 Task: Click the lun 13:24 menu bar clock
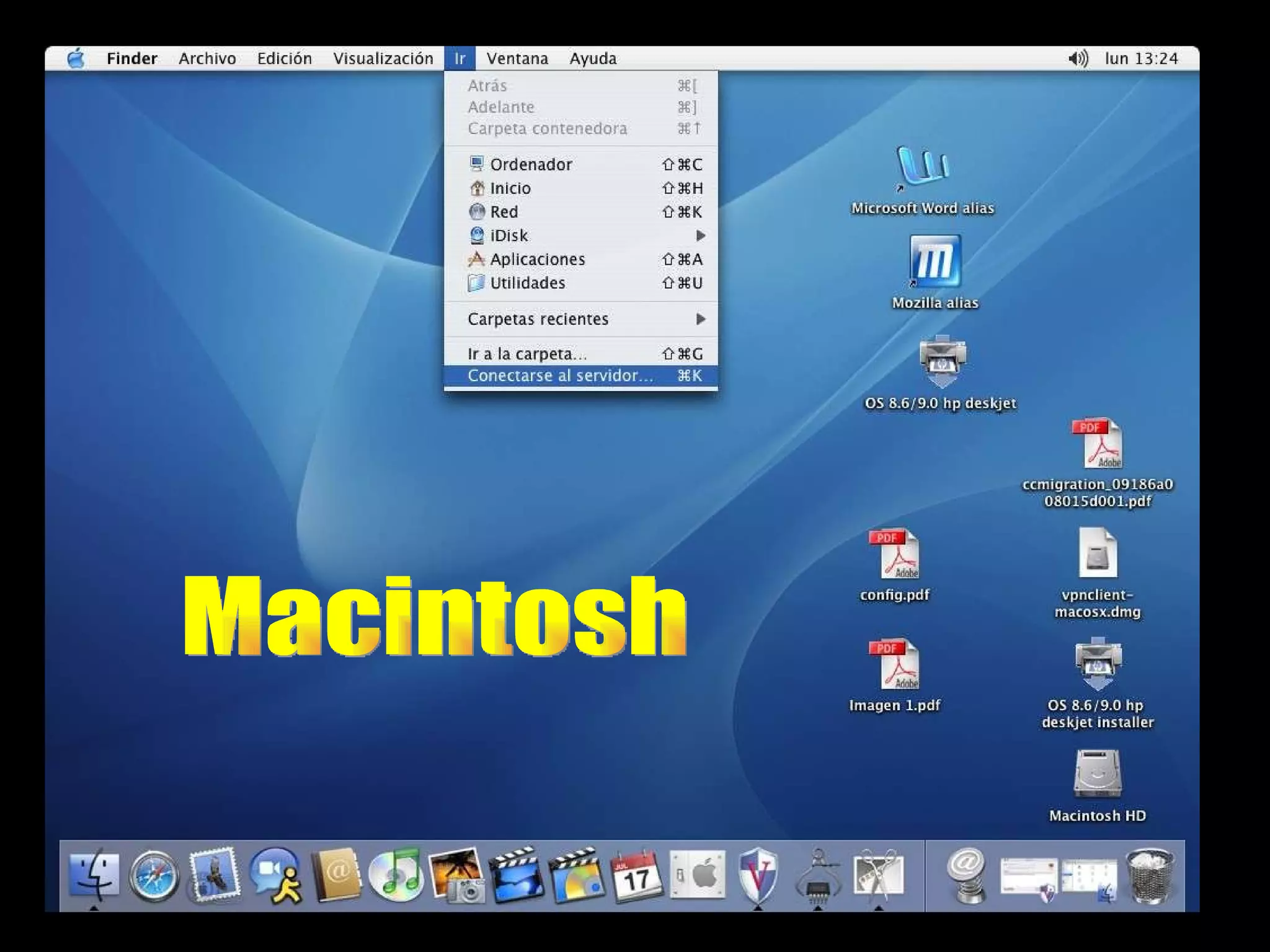[x=1141, y=58]
